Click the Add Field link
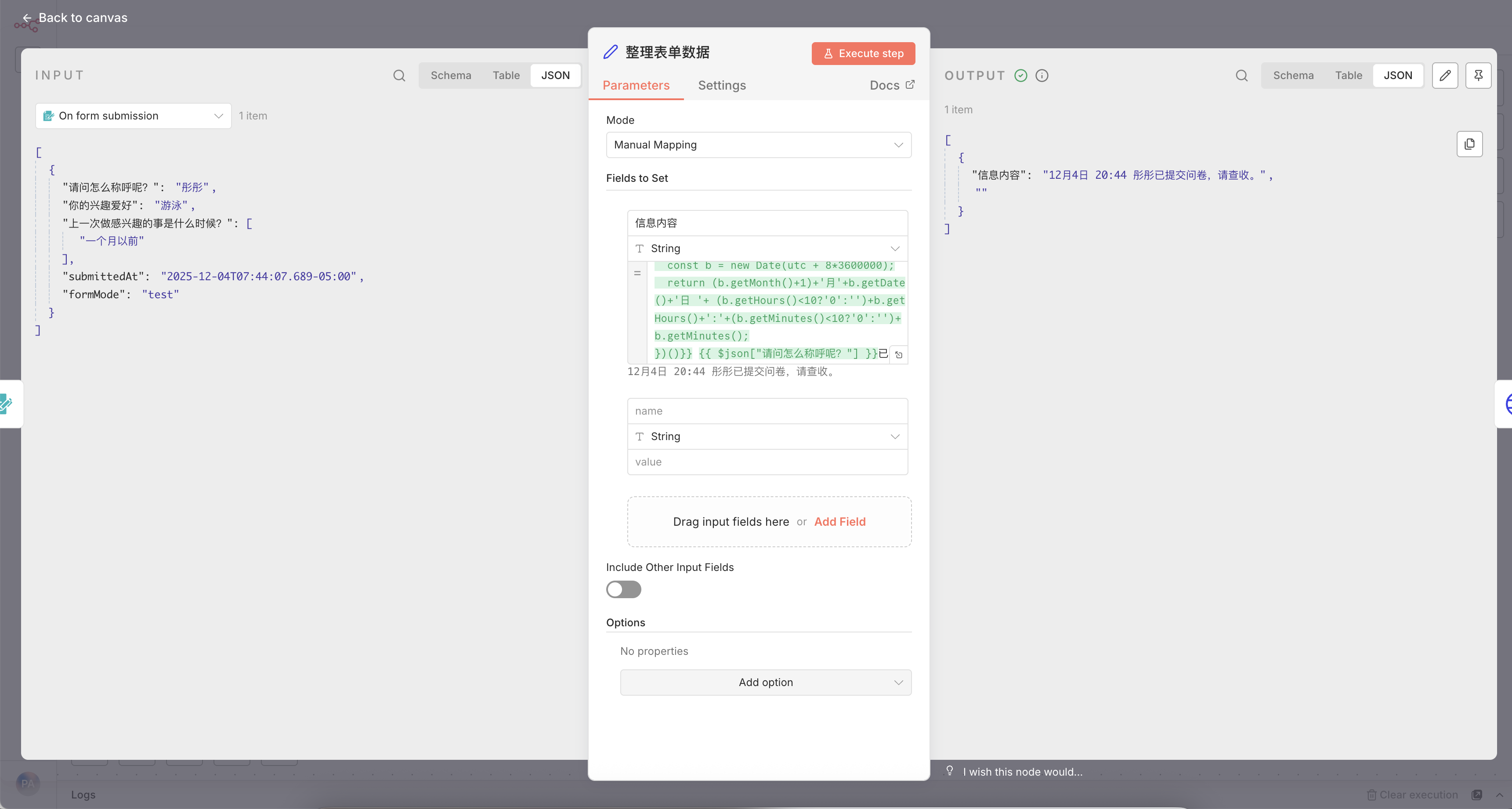 click(x=839, y=521)
